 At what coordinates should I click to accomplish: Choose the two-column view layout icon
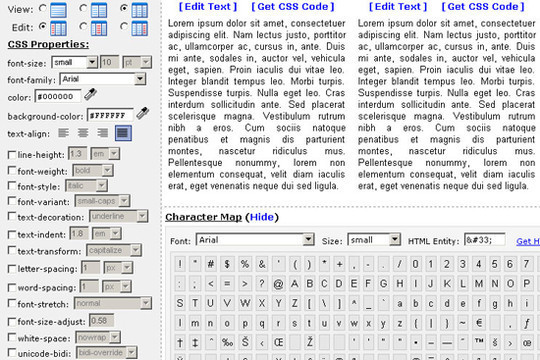99,10
